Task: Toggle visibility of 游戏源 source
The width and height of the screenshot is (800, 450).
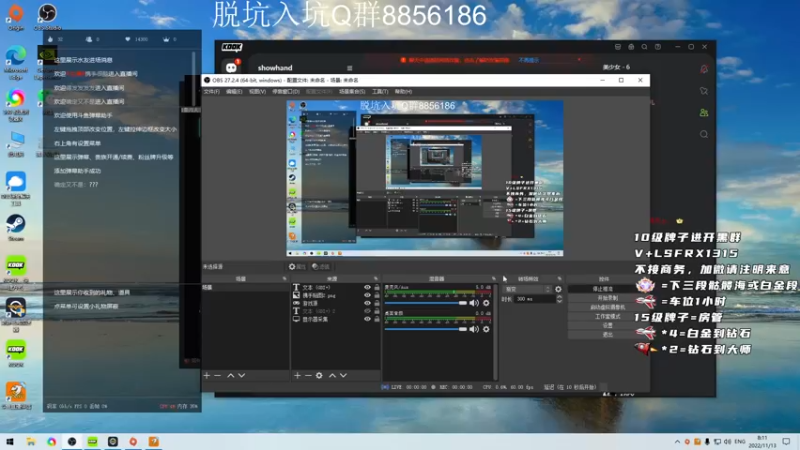Action: (367, 303)
